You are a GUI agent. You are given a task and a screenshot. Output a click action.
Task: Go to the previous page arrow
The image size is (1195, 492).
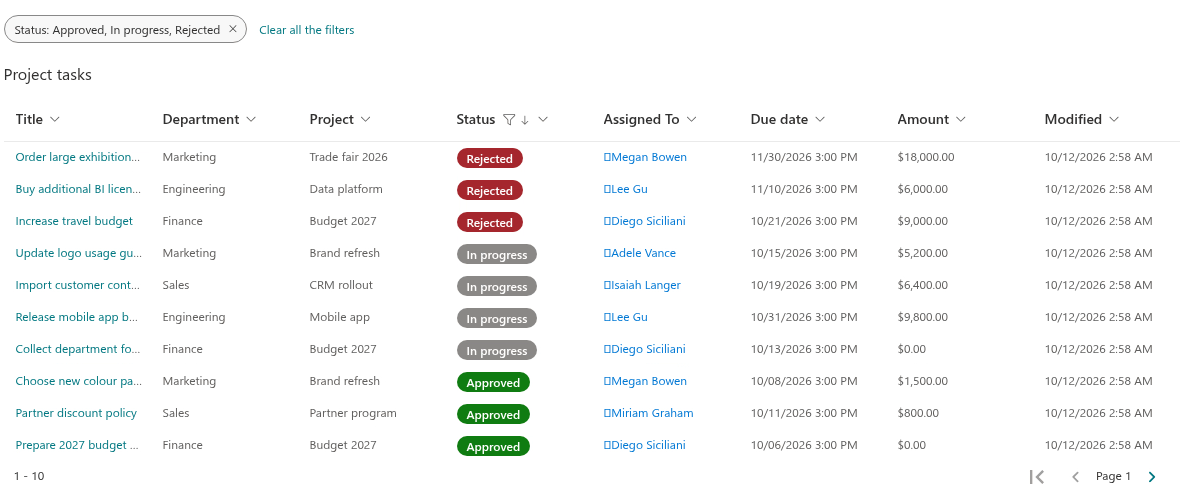click(x=1075, y=477)
